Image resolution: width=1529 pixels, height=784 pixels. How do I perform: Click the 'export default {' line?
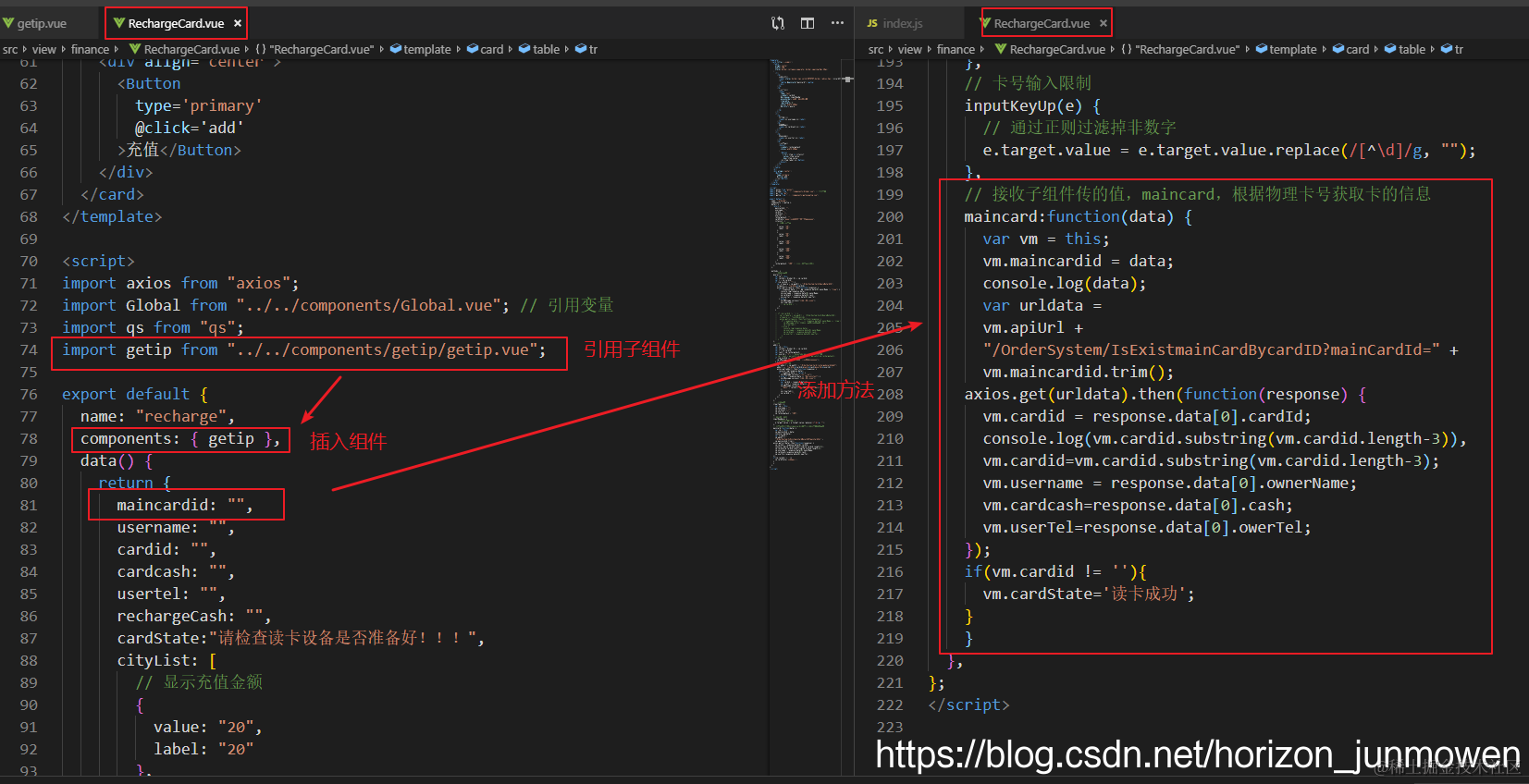tap(134, 394)
